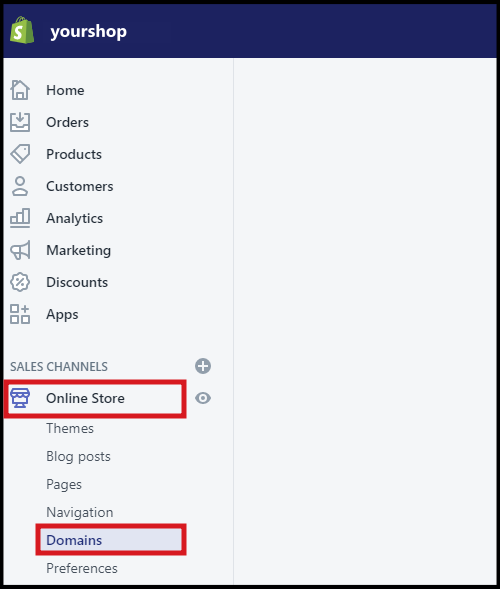Click the Orders inbox icon
The image size is (500, 589).
[x=20, y=122]
